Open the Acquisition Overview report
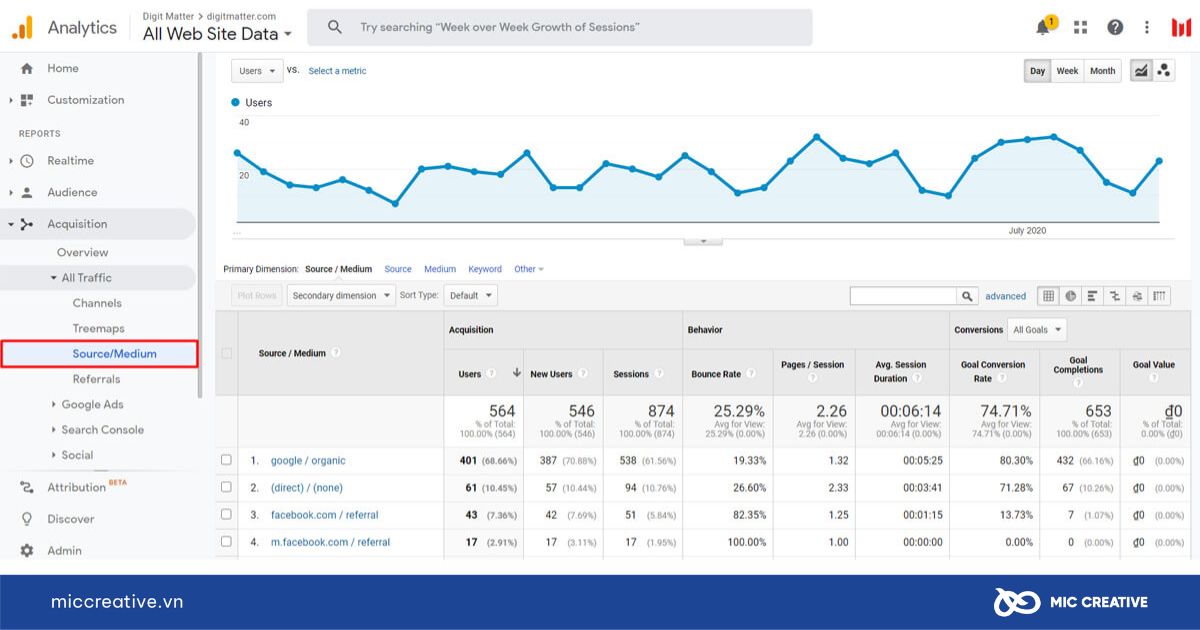This screenshot has width=1200, height=630. pos(82,252)
